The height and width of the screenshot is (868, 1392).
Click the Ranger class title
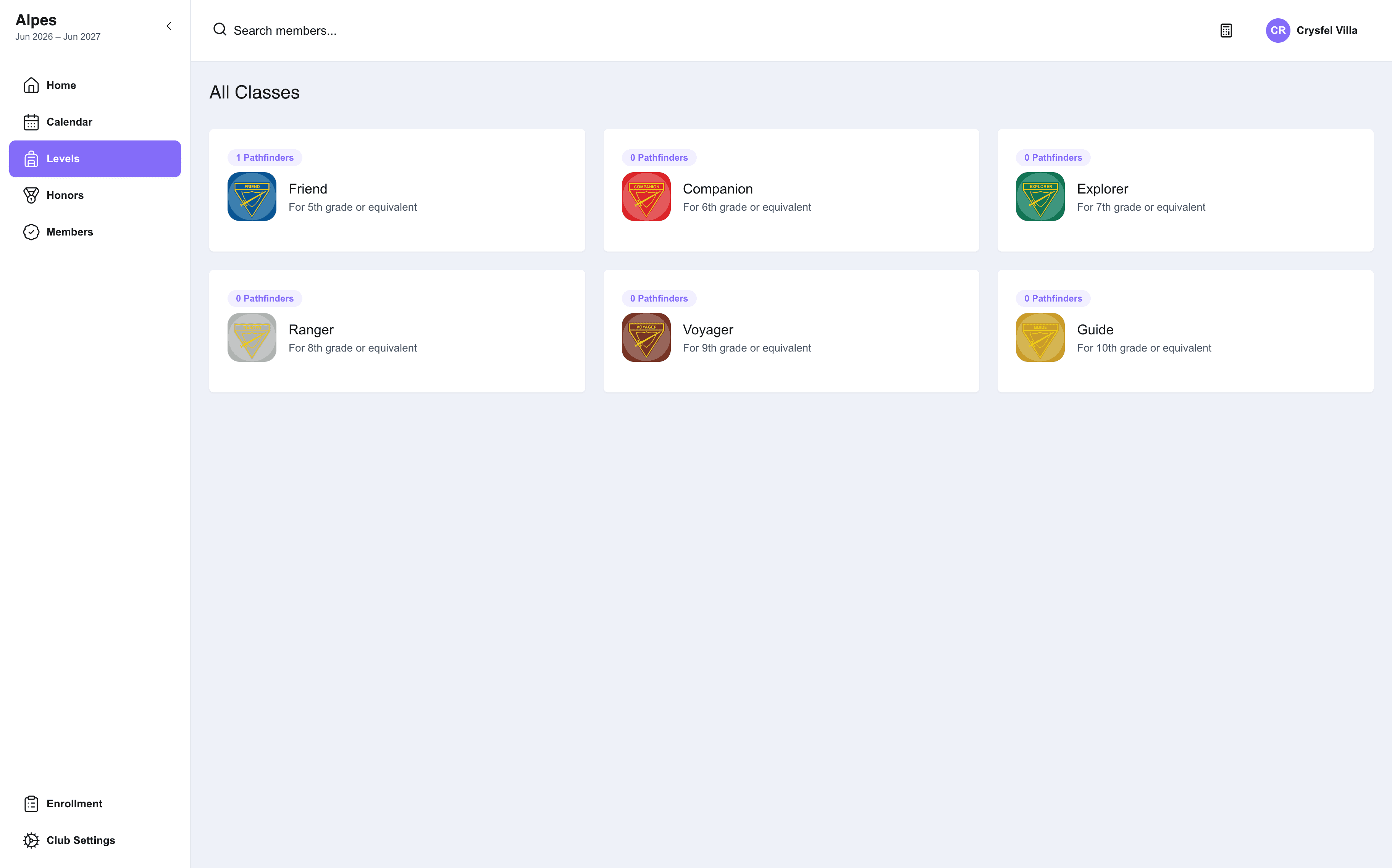310,329
